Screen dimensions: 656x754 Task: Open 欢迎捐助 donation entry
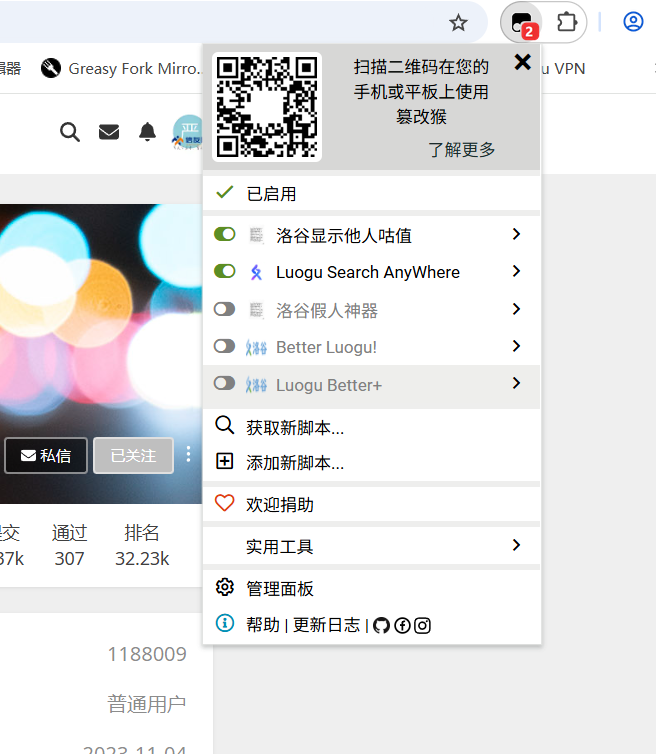pos(371,504)
